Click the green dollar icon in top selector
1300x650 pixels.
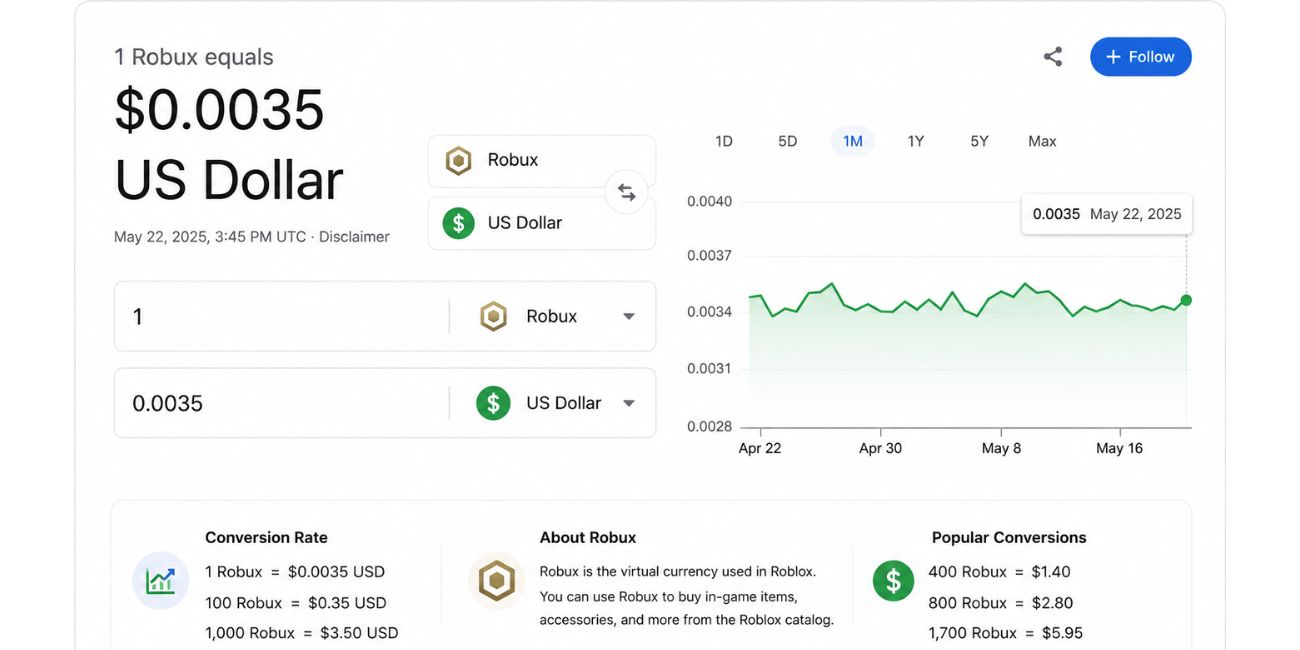click(x=458, y=223)
